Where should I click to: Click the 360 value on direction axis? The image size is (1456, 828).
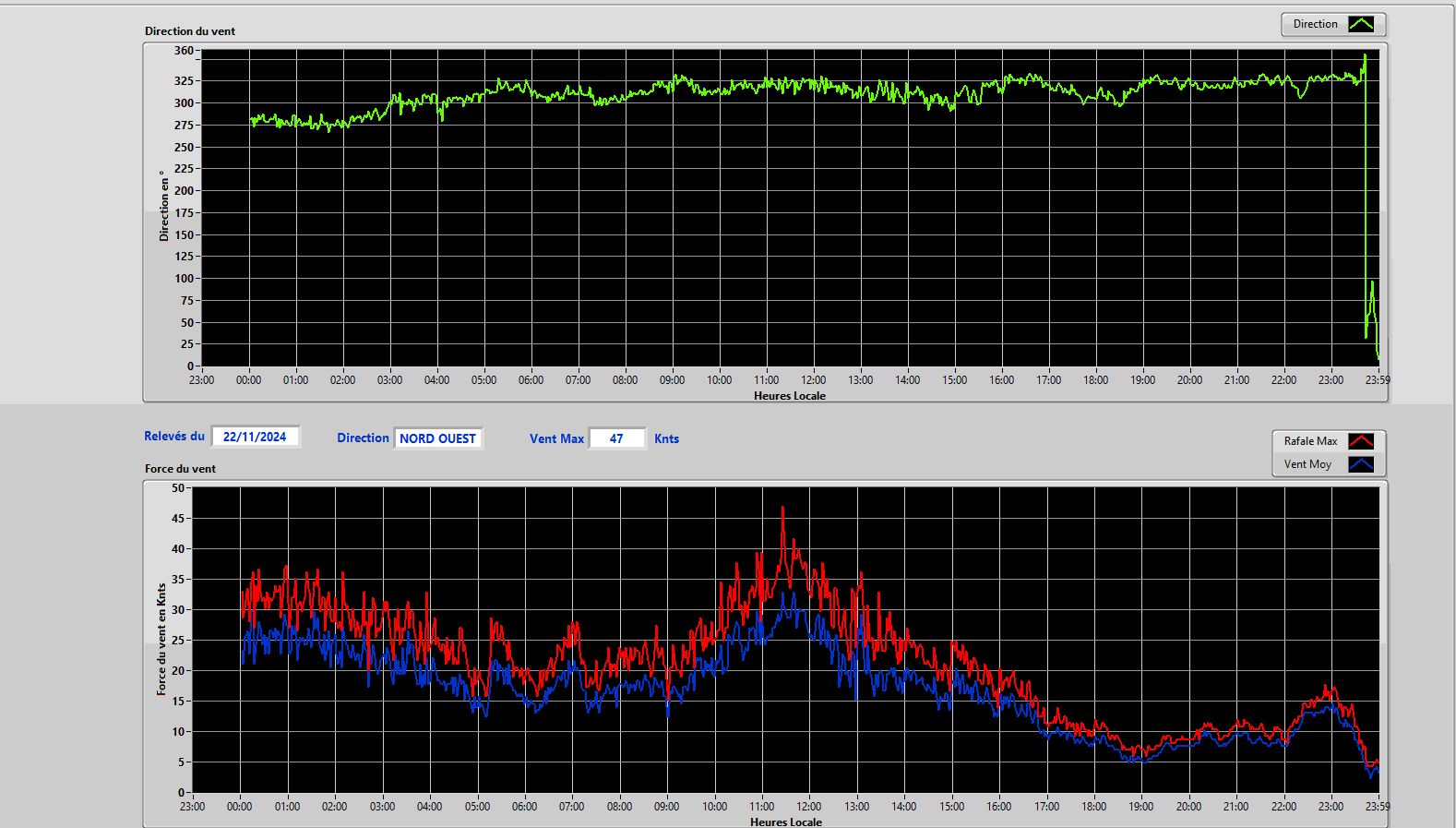[x=185, y=51]
